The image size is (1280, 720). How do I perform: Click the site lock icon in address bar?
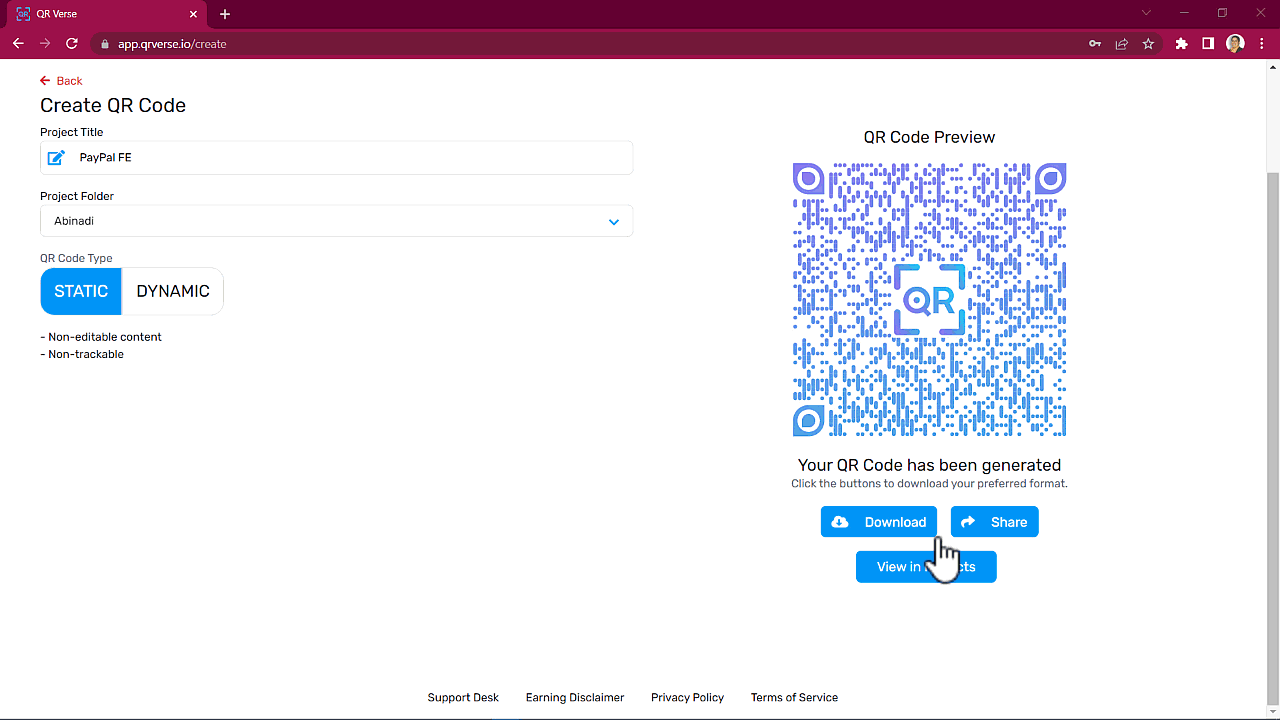104,44
